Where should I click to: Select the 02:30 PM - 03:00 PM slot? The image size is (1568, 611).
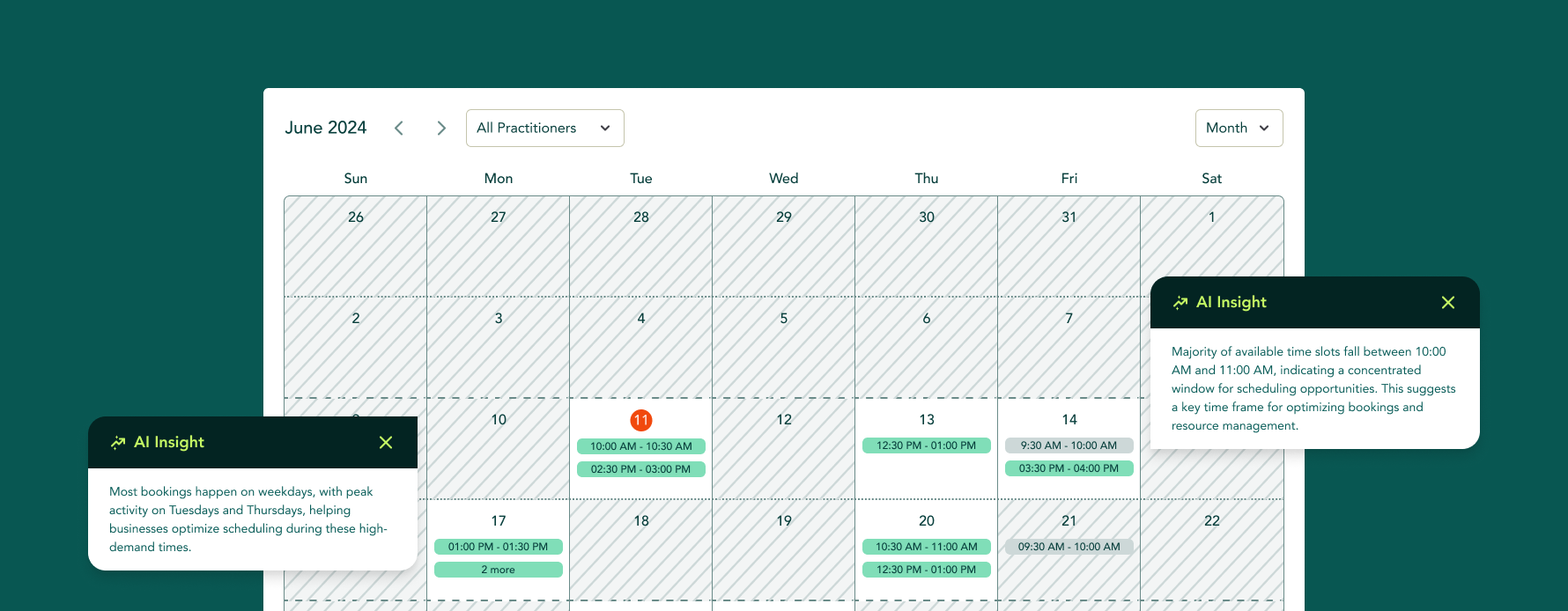[x=641, y=469]
